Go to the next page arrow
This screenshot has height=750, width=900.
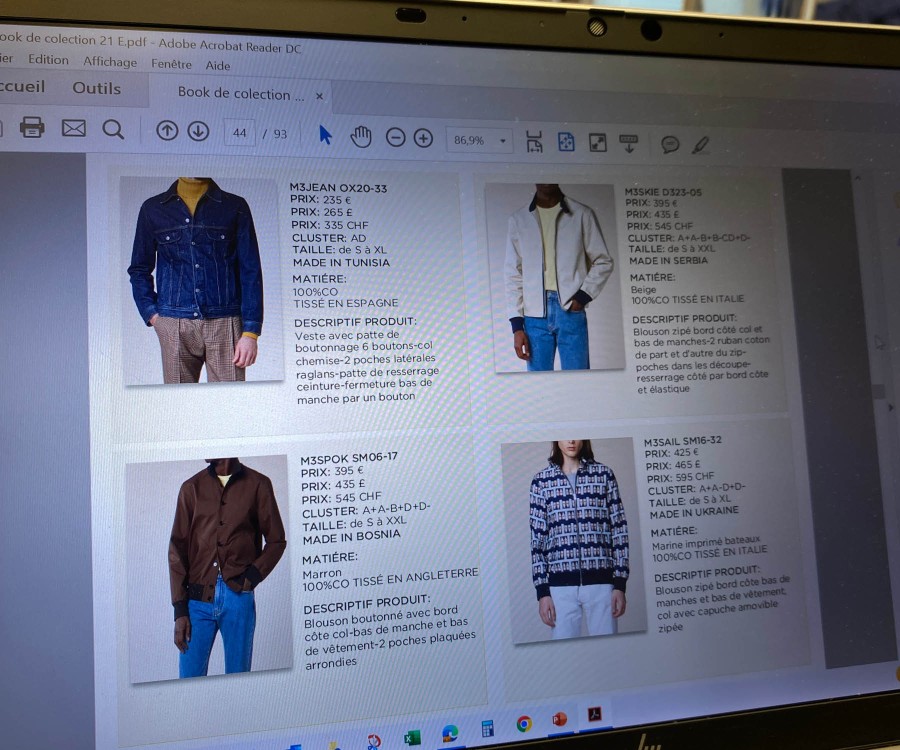click(200, 131)
